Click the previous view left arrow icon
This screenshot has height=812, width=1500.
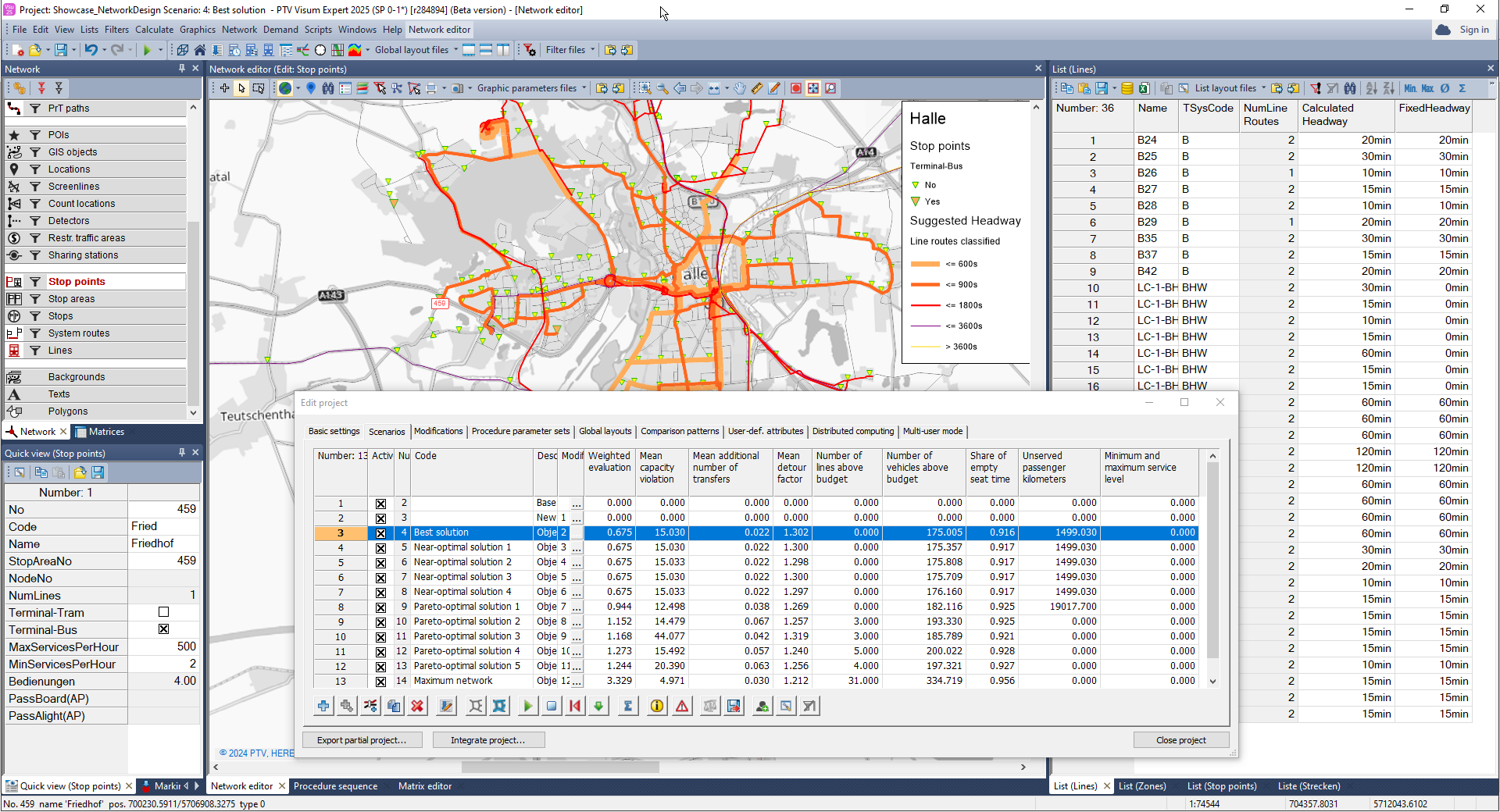coord(680,88)
